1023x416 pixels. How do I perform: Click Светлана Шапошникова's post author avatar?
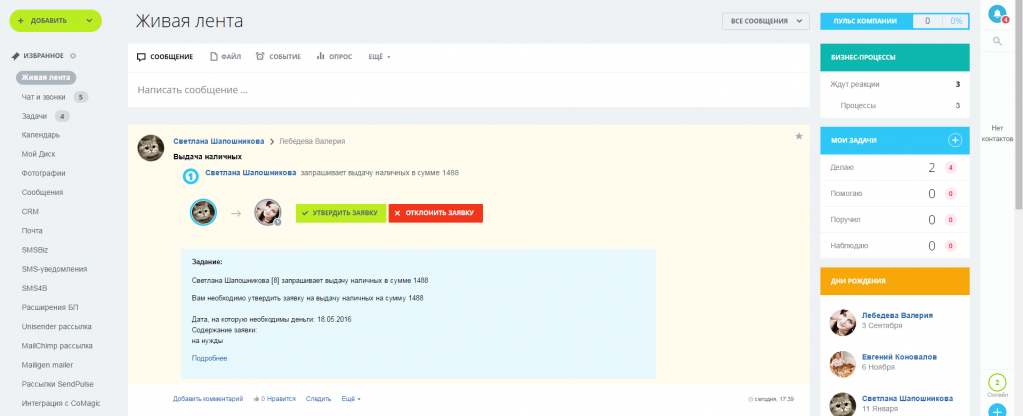tap(151, 148)
